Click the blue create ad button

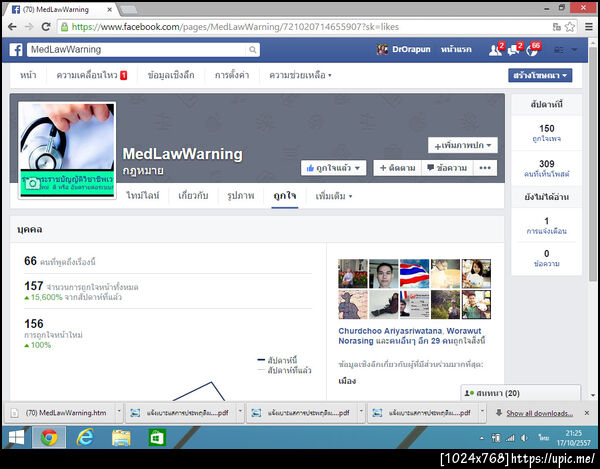(x=540, y=75)
